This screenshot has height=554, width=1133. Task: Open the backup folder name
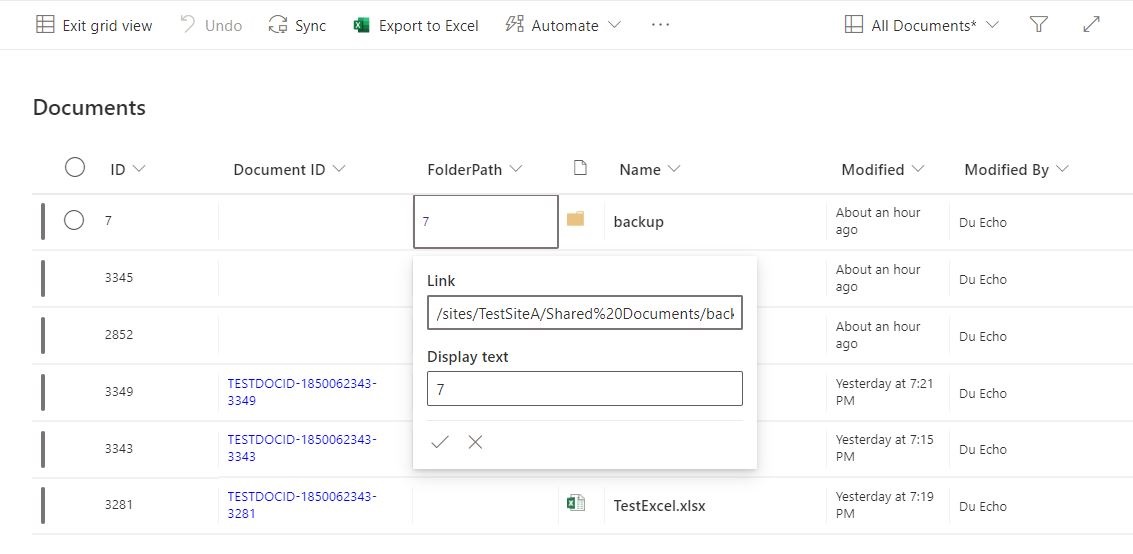pos(638,222)
